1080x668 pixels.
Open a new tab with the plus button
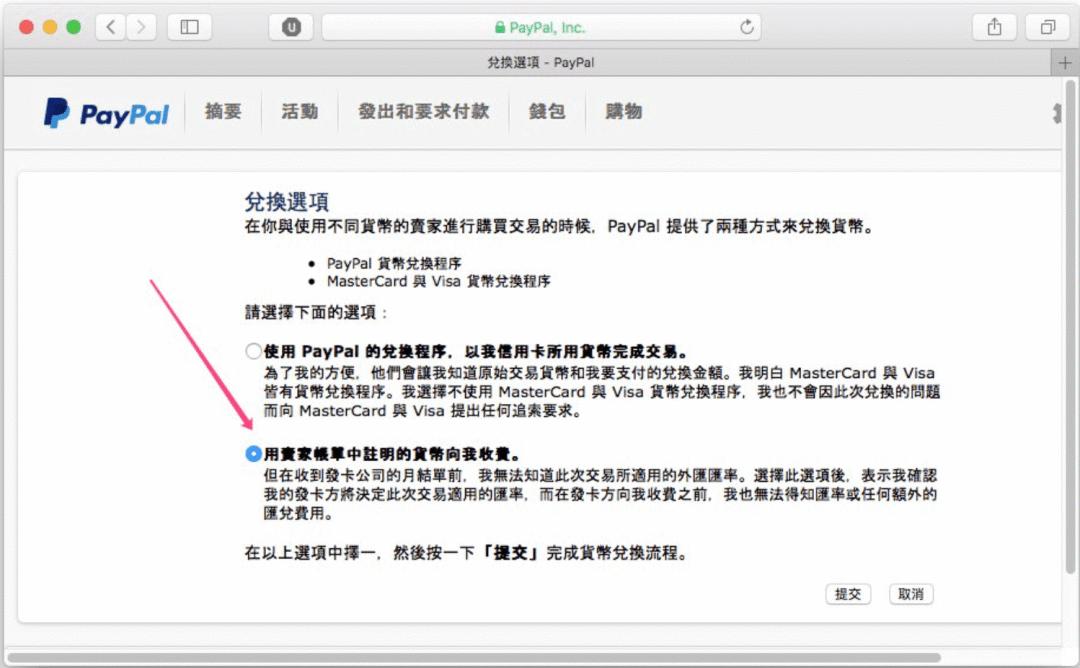tap(1064, 61)
